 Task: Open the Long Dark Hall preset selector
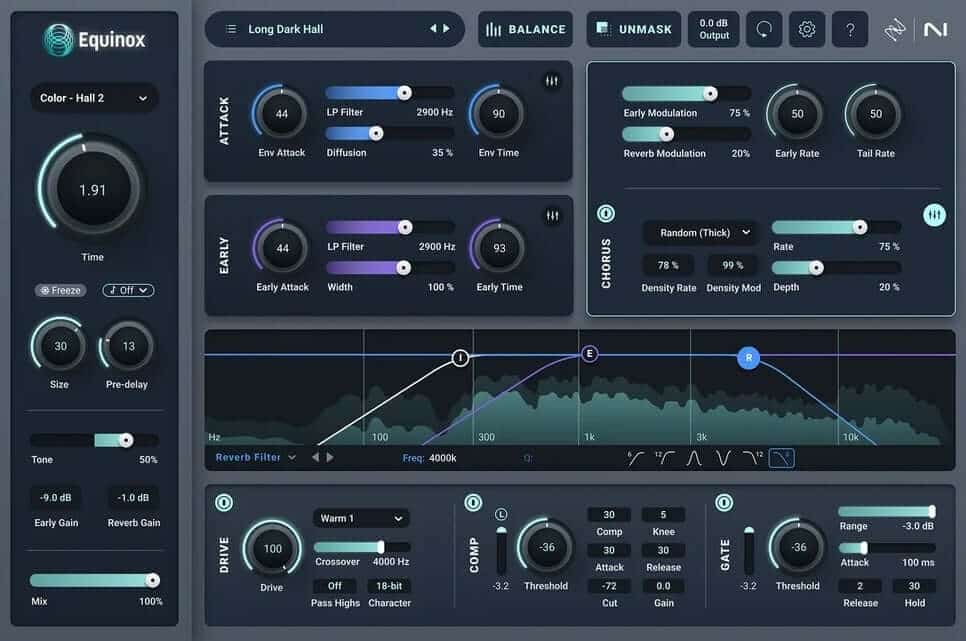coord(335,29)
